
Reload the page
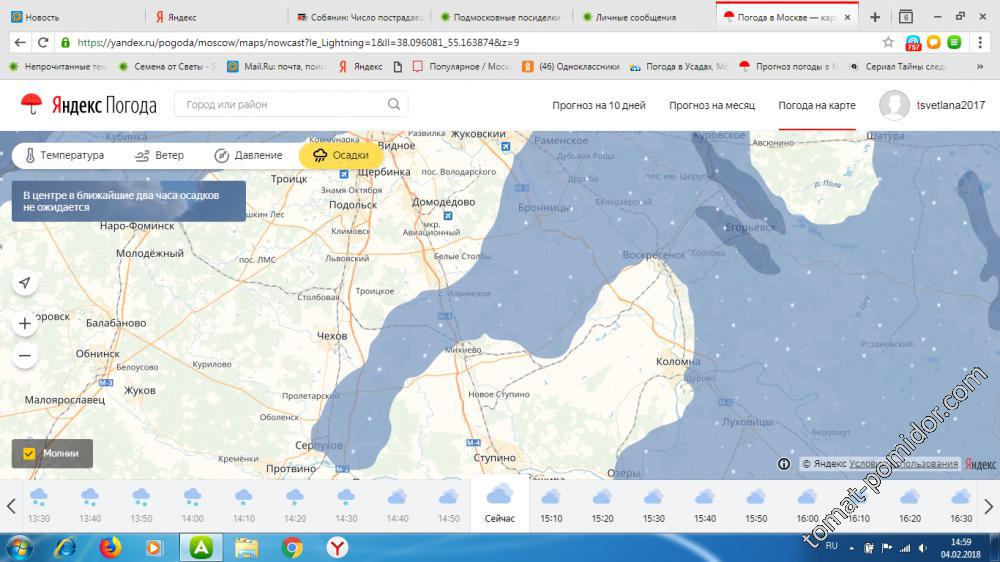[43, 42]
